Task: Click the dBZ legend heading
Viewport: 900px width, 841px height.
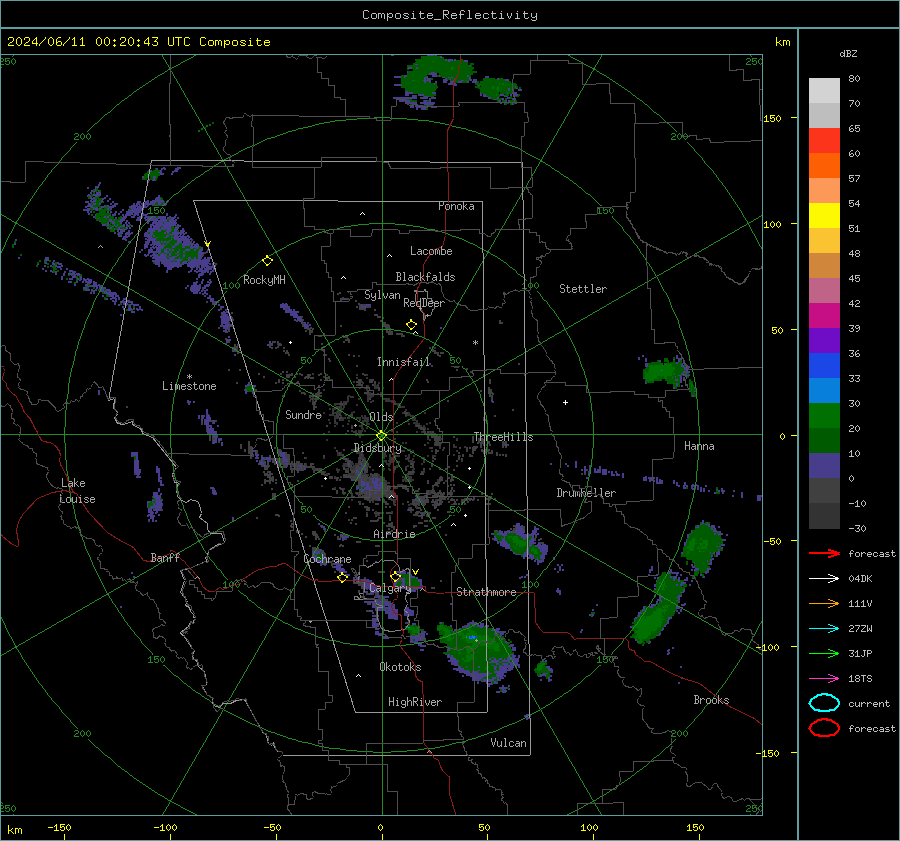Action: (x=848, y=53)
